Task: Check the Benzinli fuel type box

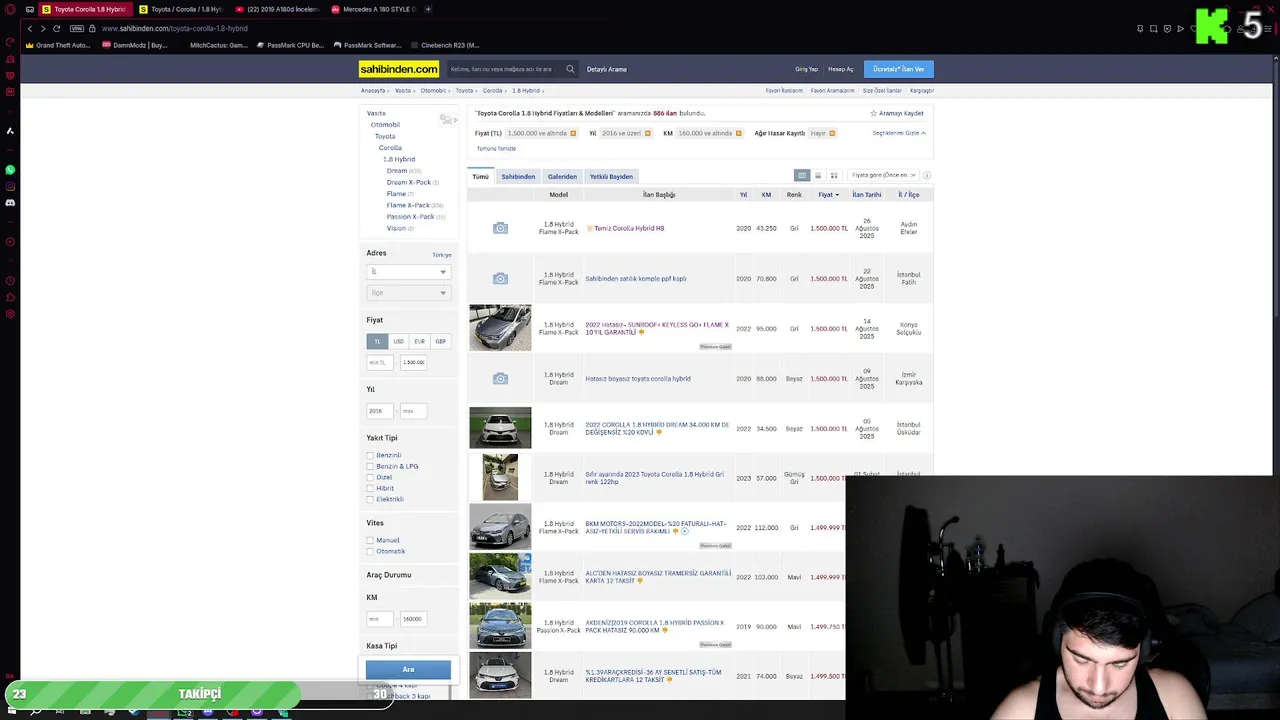Action: tap(370, 455)
